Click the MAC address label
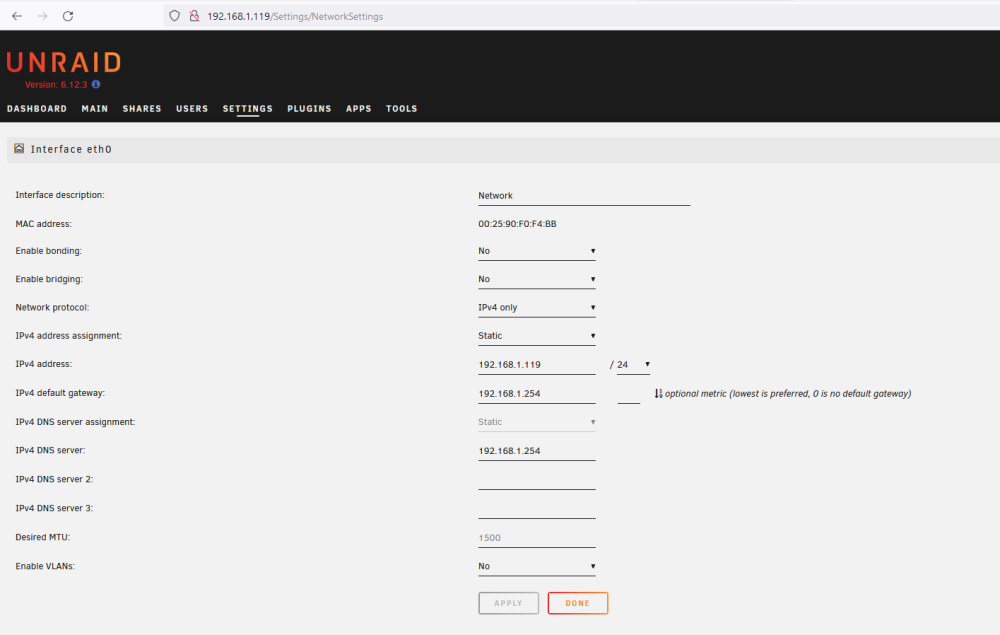1000x635 pixels. [x=43, y=224]
